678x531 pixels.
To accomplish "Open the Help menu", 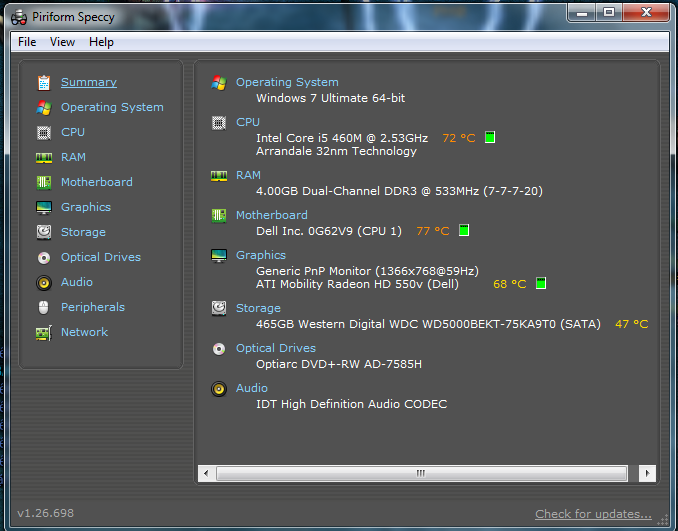I will (101, 42).
